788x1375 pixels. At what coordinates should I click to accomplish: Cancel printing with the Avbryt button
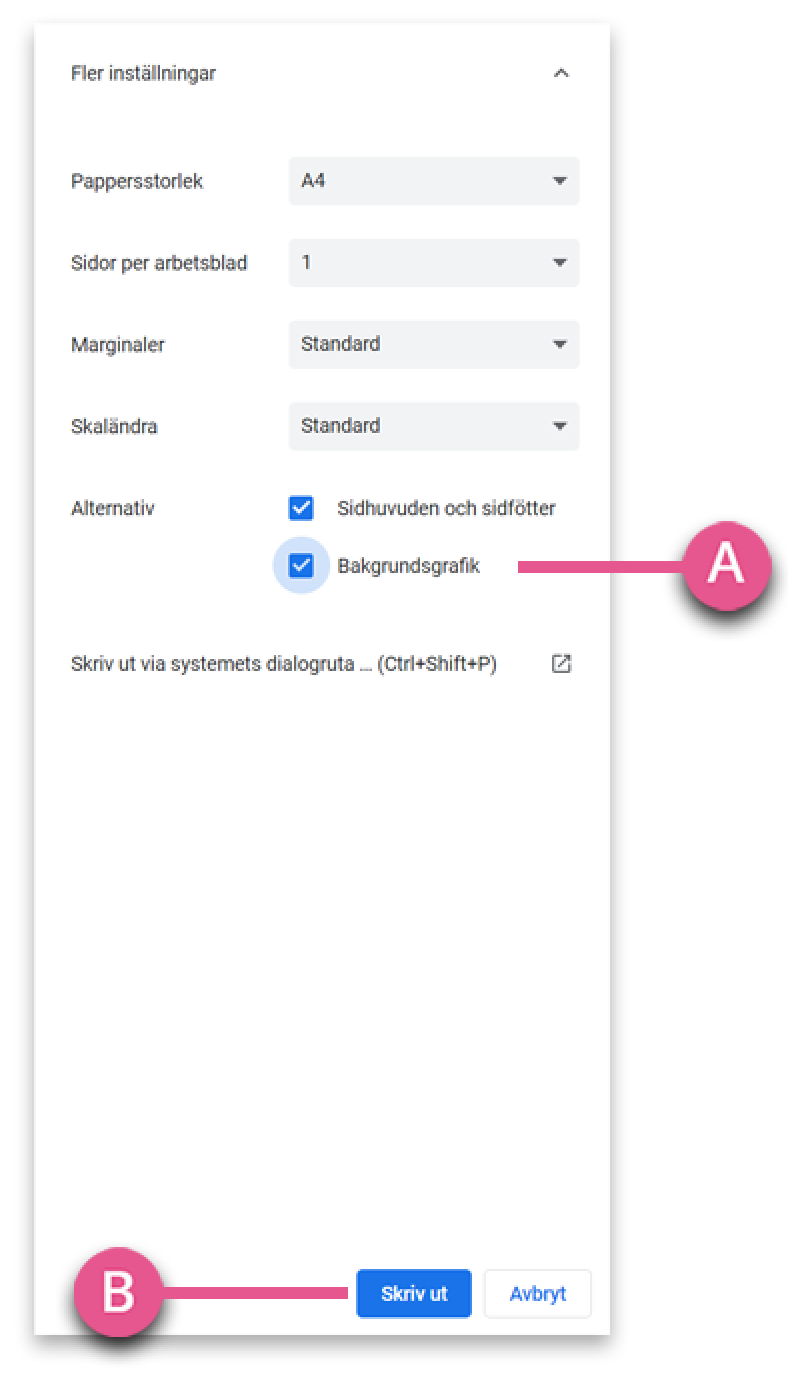(x=538, y=1294)
